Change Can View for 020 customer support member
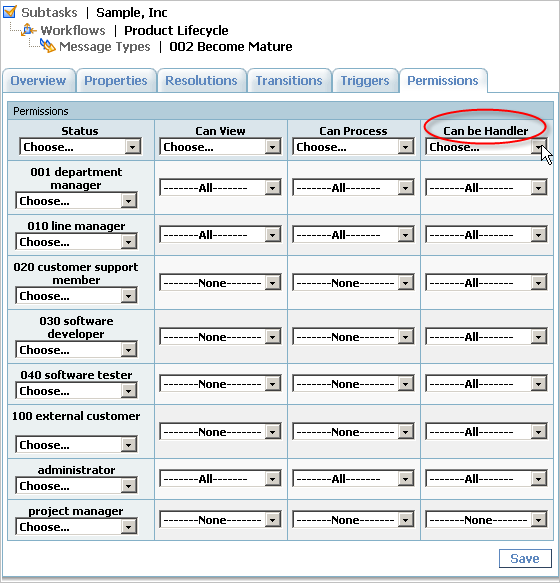 [221, 283]
